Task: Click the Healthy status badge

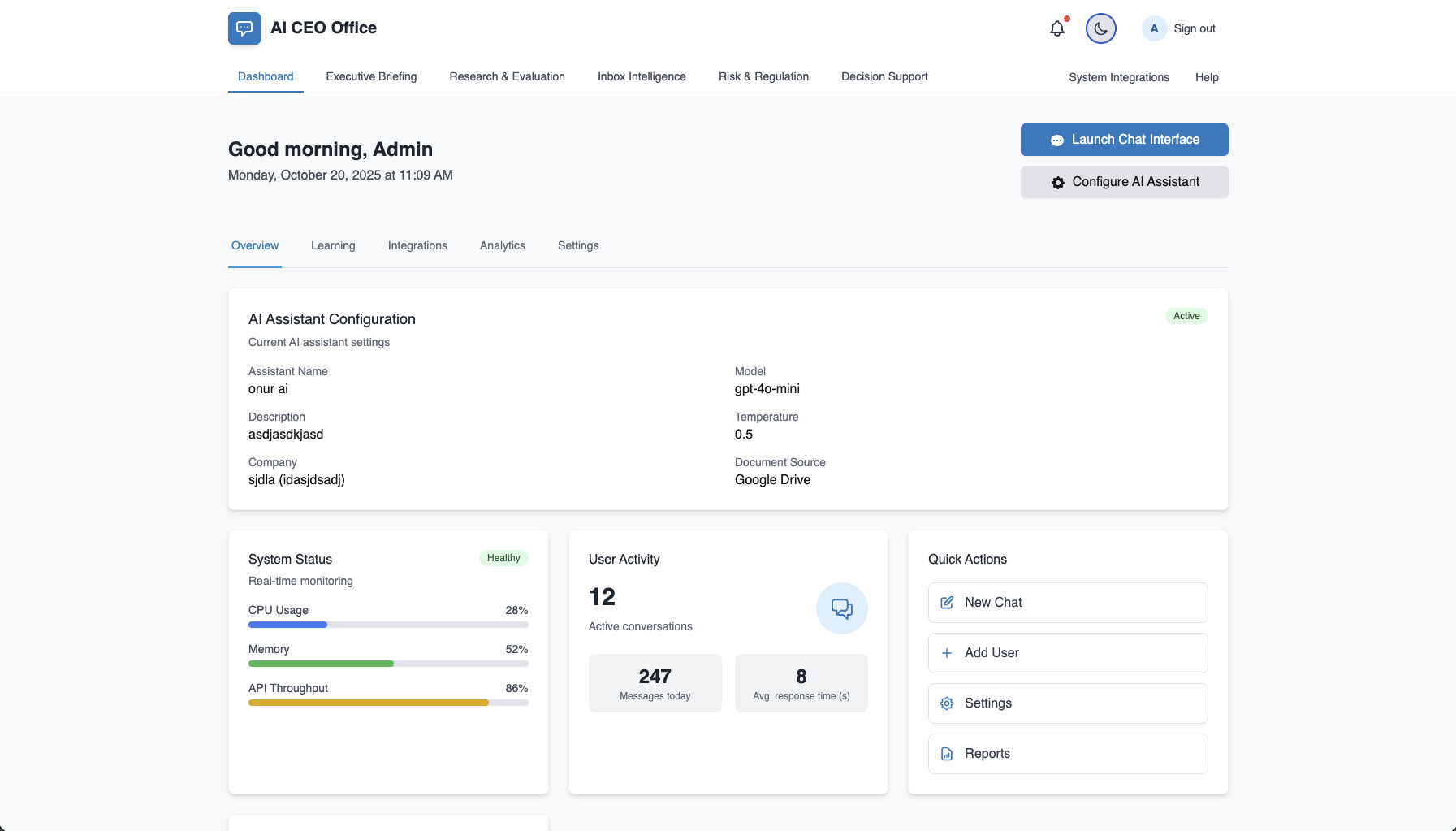Action: [503, 558]
